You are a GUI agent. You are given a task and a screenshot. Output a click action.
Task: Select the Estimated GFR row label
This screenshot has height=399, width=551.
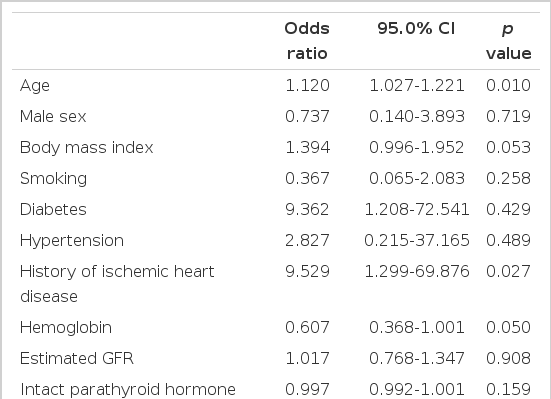click(x=77, y=358)
